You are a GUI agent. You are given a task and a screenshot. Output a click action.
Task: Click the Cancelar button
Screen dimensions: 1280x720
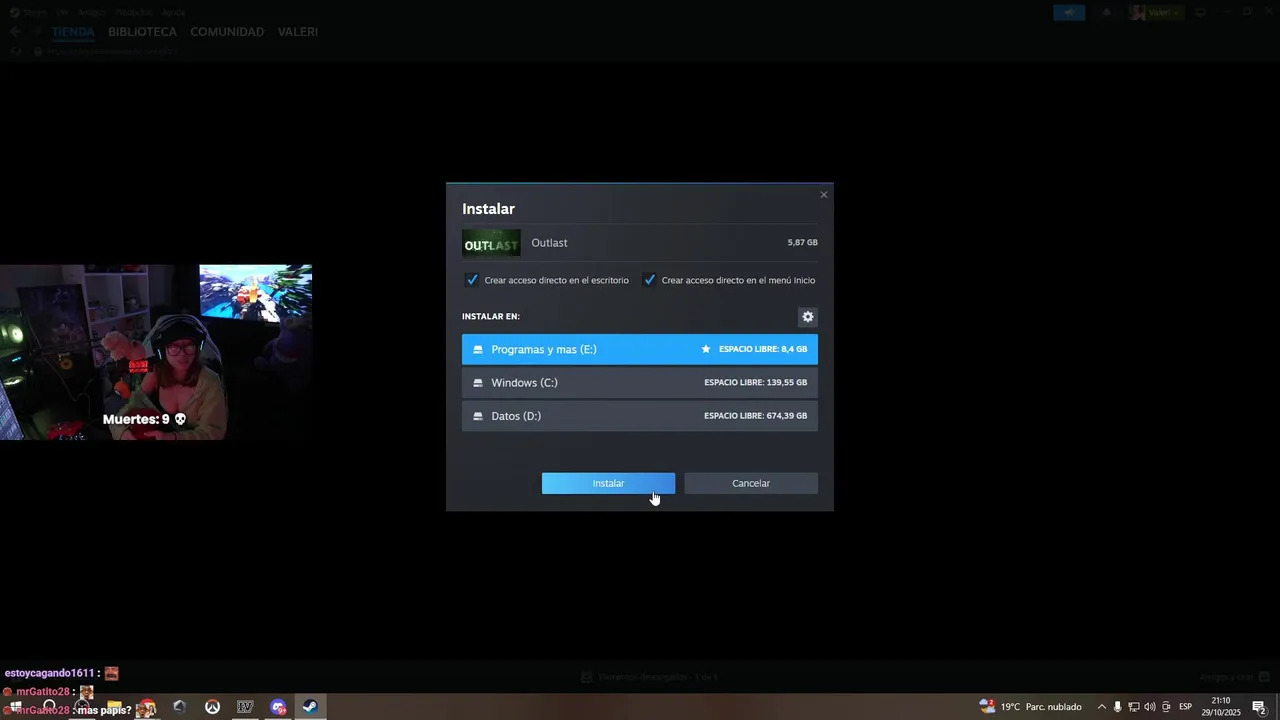point(751,483)
